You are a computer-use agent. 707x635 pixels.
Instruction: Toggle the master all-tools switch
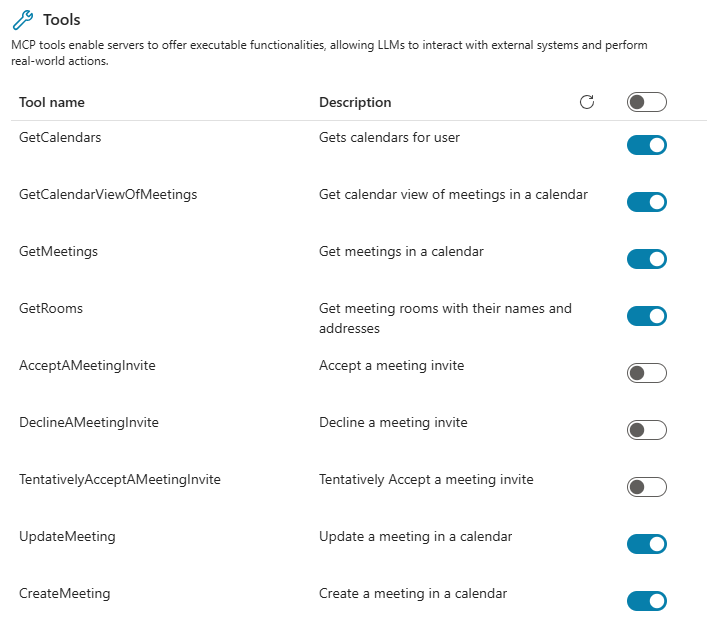pyautogui.click(x=646, y=102)
